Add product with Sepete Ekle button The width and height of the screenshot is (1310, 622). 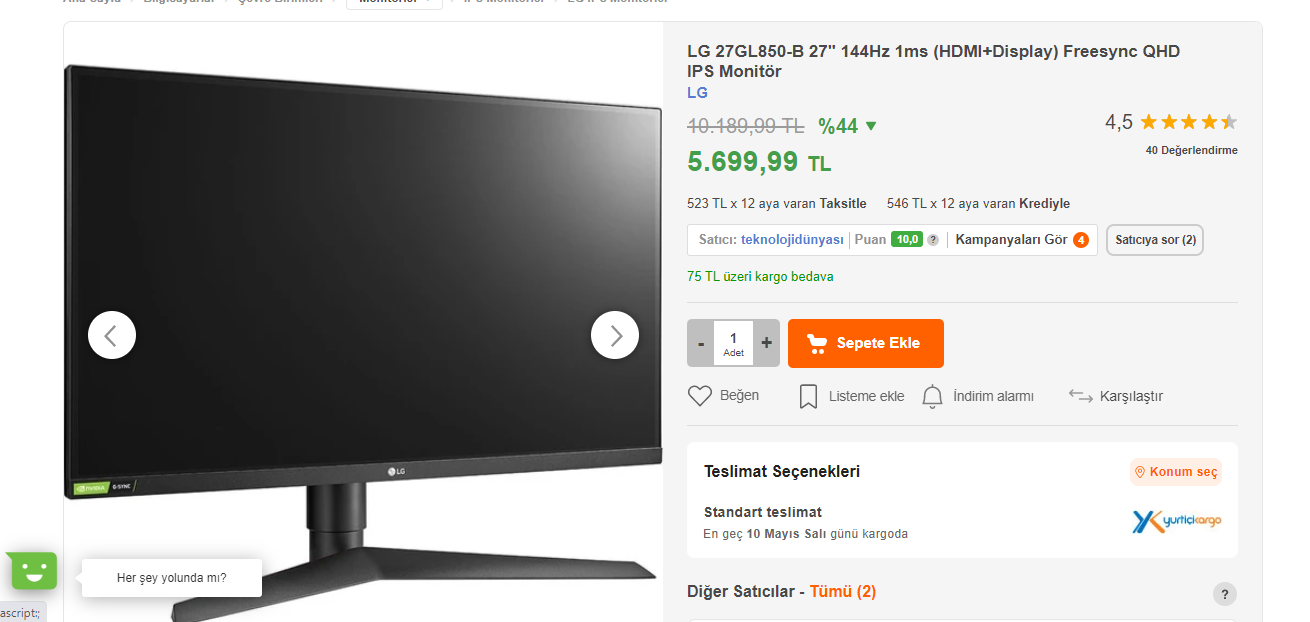point(866,343)
